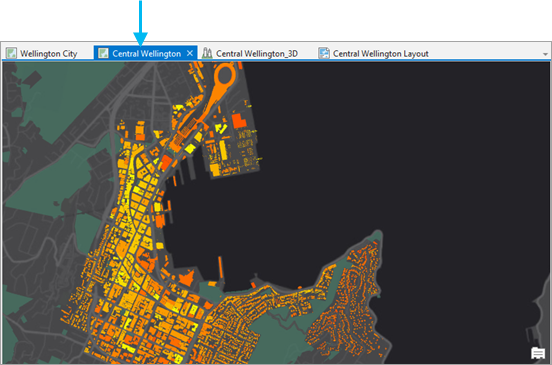Expand the view tabs dropdown arrow

pos(545,54)
